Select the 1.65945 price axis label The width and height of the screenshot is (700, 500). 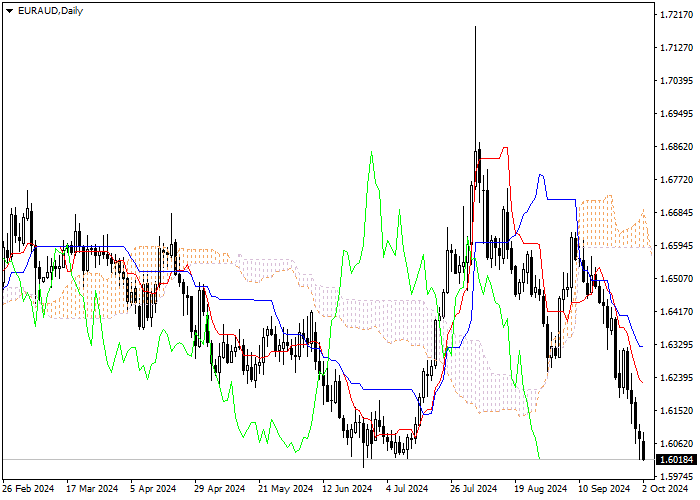(676, 246)
